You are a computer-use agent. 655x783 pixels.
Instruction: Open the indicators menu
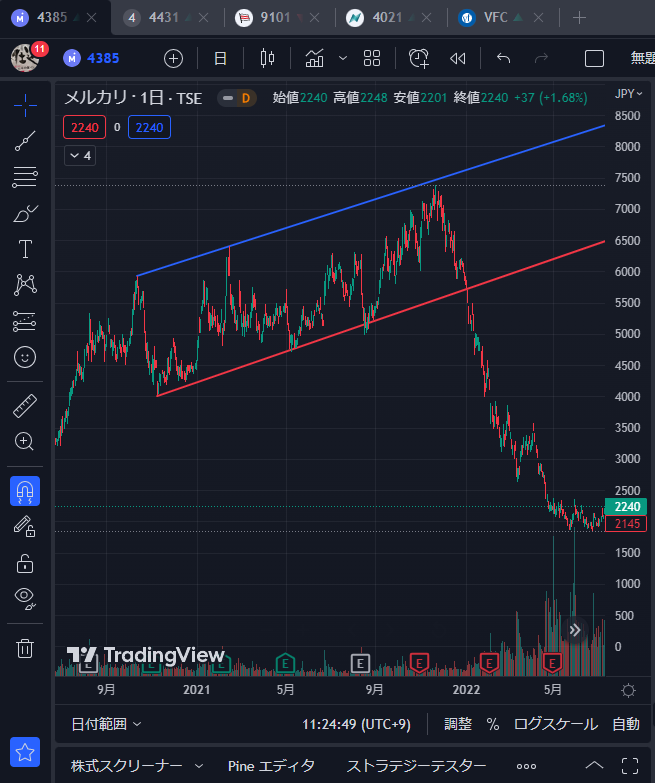pos(314,58)
